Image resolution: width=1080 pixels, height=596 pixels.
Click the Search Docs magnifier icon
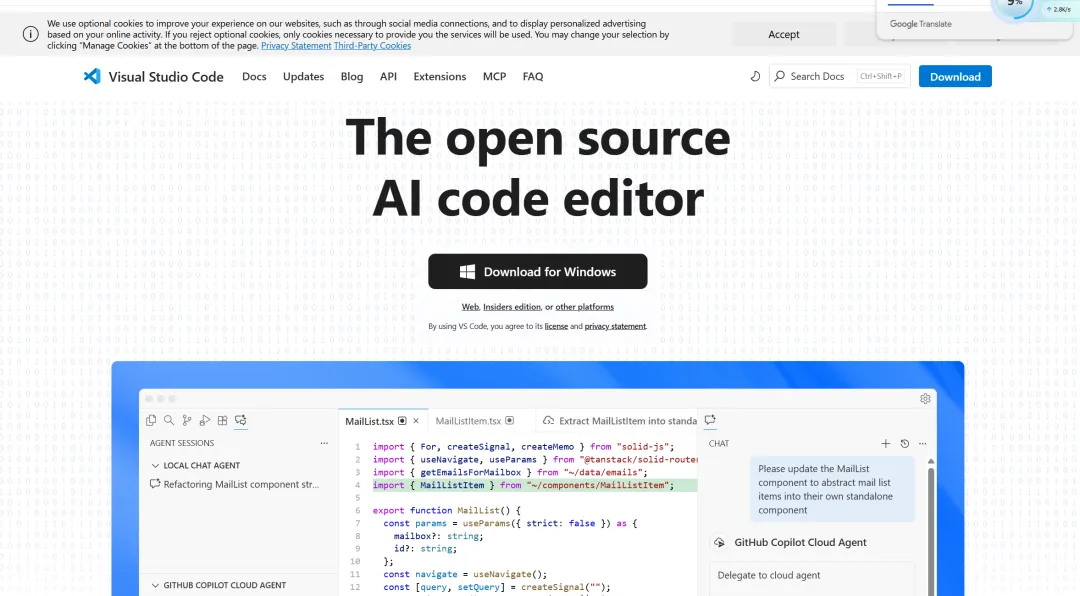tap(780, 76)
